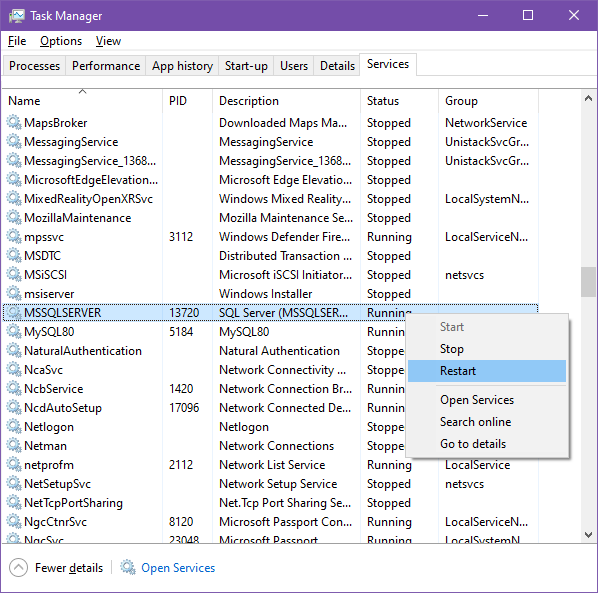Click the gear icon beside Open Services link
The image size is (598, 593).
(128, 567)
